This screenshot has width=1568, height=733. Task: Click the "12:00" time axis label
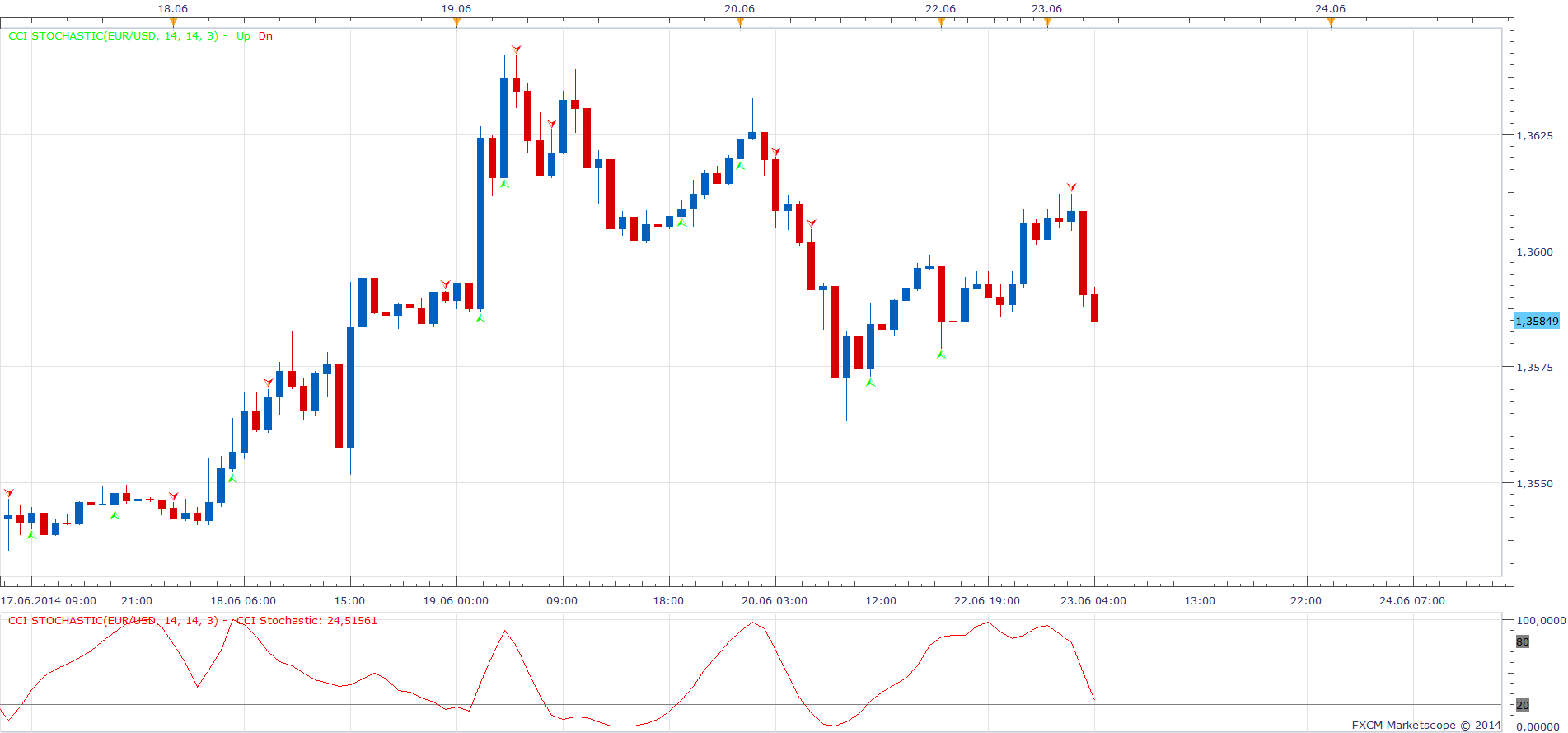click(x=881, y=600)
